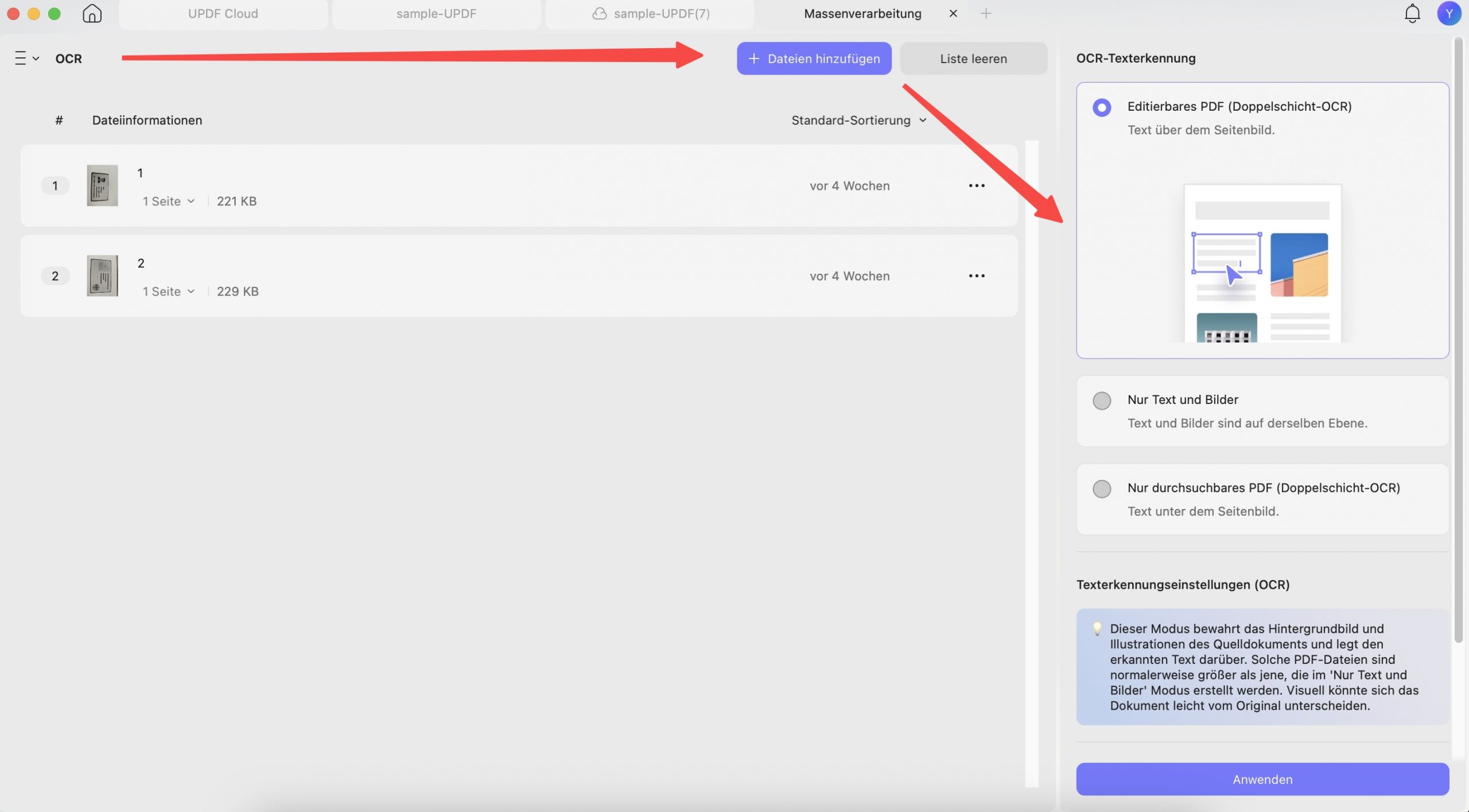This screenshot has width=1469, height=812.
Task: Click the macOS yellow minimize button
Action: point(34,13)
